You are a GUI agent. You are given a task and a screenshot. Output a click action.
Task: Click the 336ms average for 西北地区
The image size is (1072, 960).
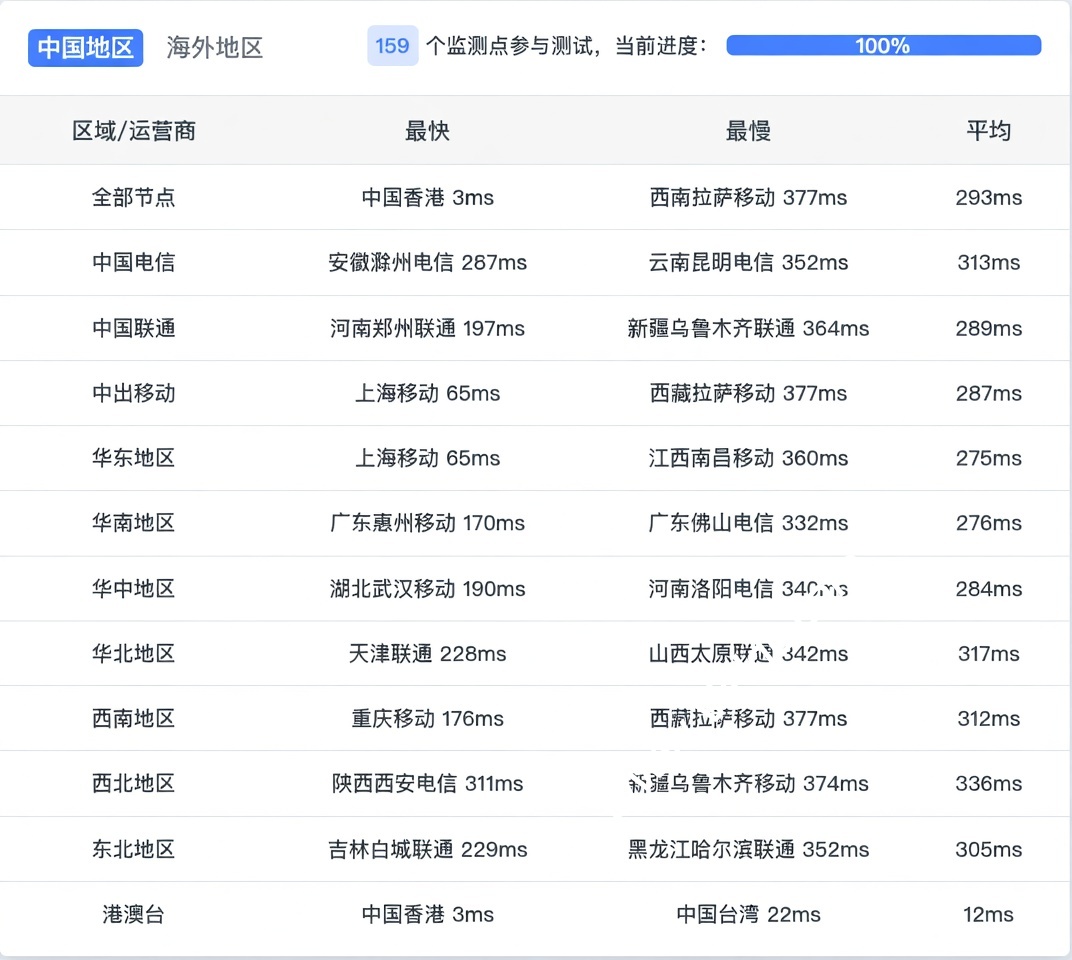[x=988, y=784]
